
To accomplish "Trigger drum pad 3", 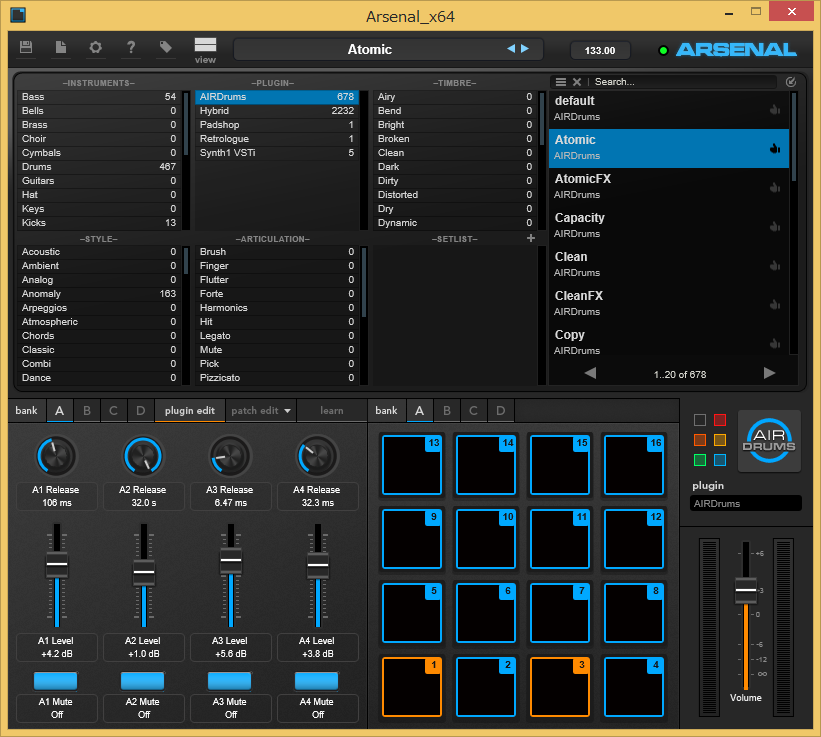I will 560,687.
